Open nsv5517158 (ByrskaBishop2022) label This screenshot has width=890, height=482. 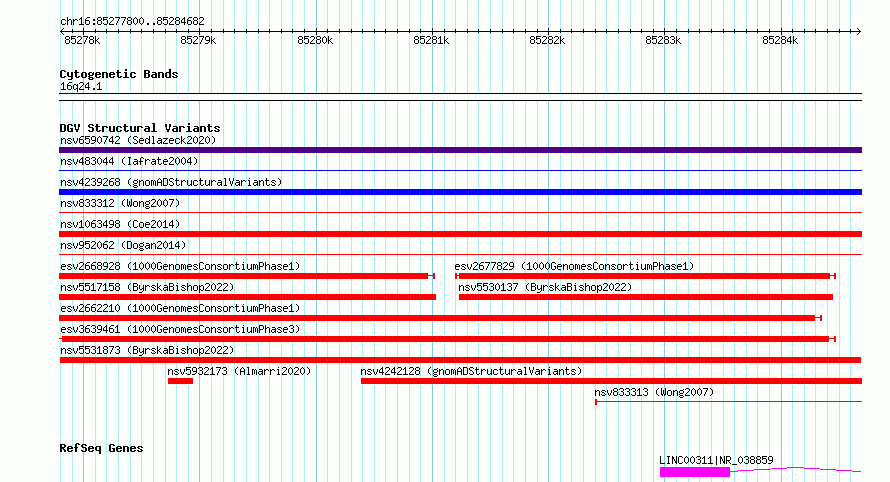coord(147,287)
